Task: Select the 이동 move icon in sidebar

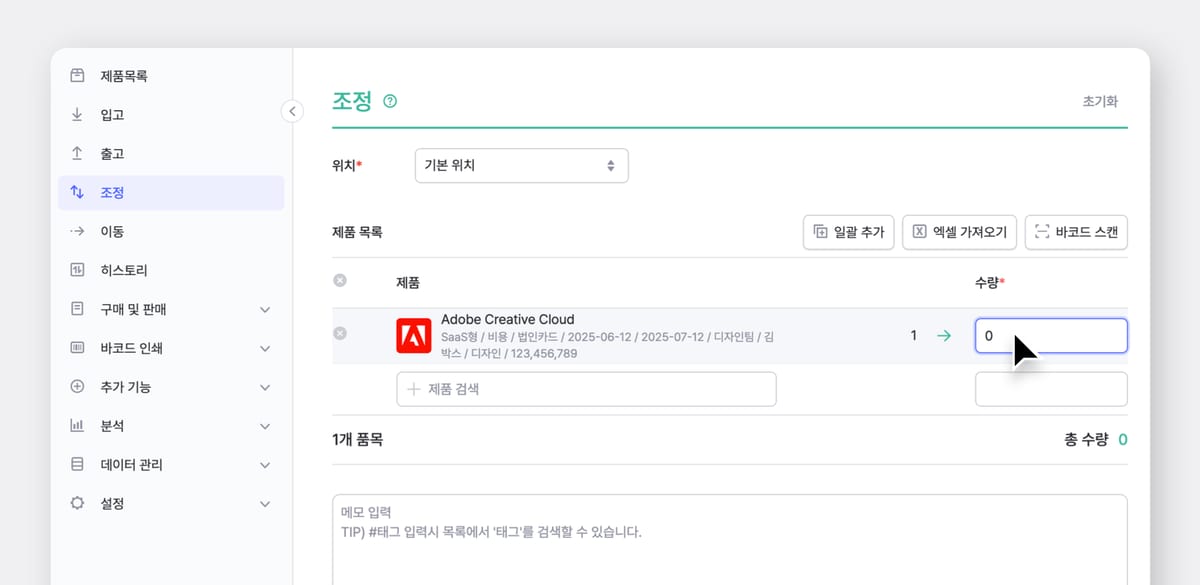Action: tap(78, 230)
